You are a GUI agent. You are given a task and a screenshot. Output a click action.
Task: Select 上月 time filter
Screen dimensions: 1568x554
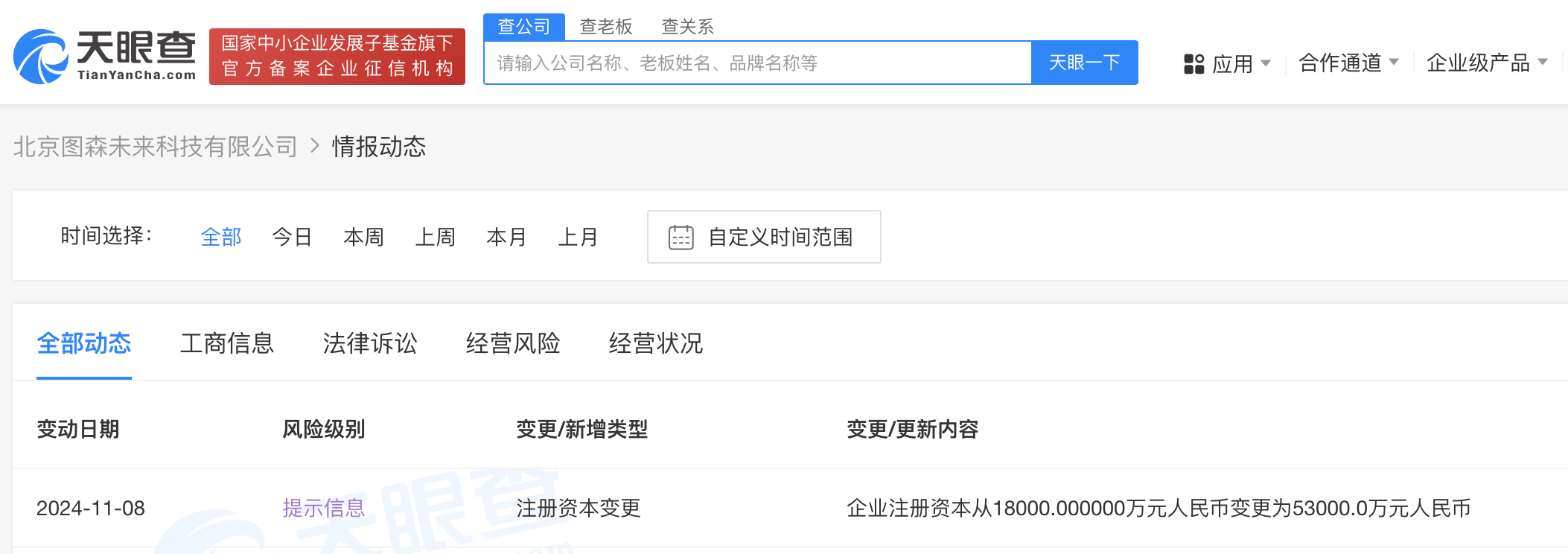(x=578, y=237)
